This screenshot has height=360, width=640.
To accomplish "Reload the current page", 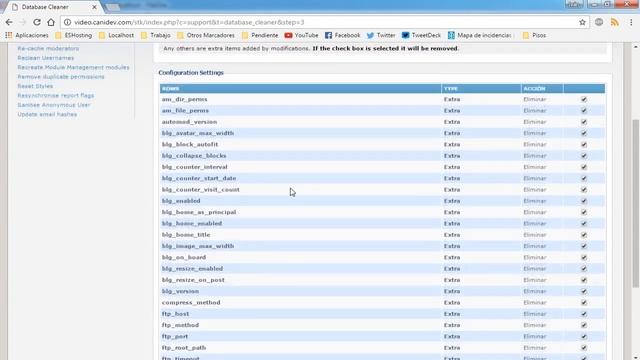I will pos(37,22).
